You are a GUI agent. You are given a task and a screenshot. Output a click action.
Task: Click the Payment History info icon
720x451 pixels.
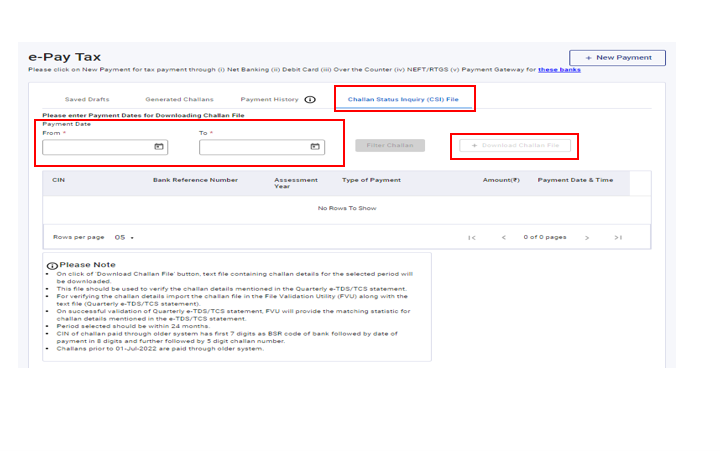coord(310,100)
